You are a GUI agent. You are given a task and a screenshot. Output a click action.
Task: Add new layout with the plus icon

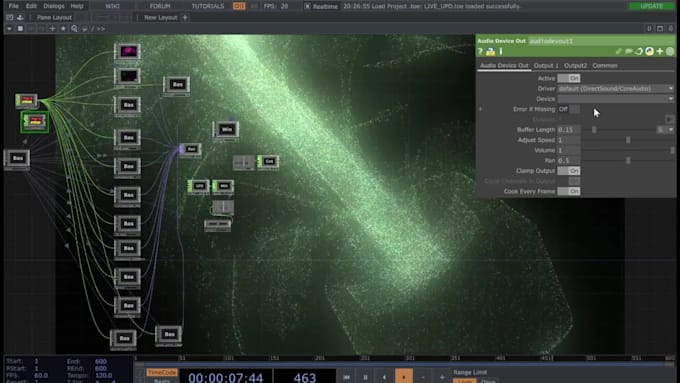coord(185,17)
